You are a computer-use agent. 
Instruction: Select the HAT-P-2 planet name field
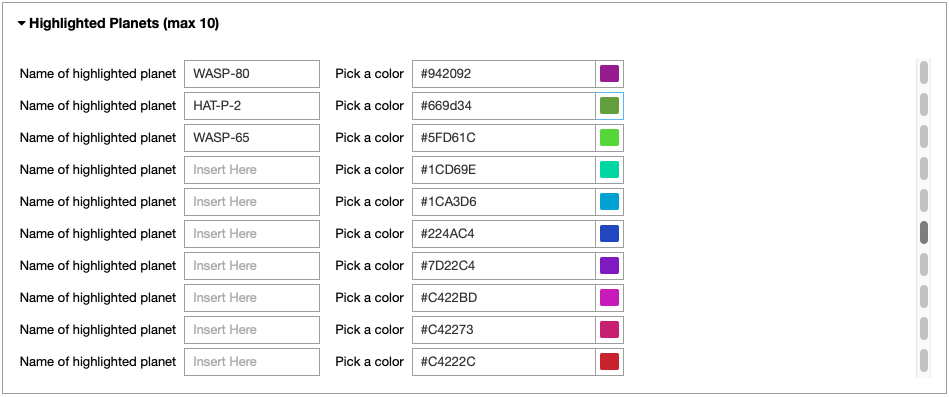[252, 106]
